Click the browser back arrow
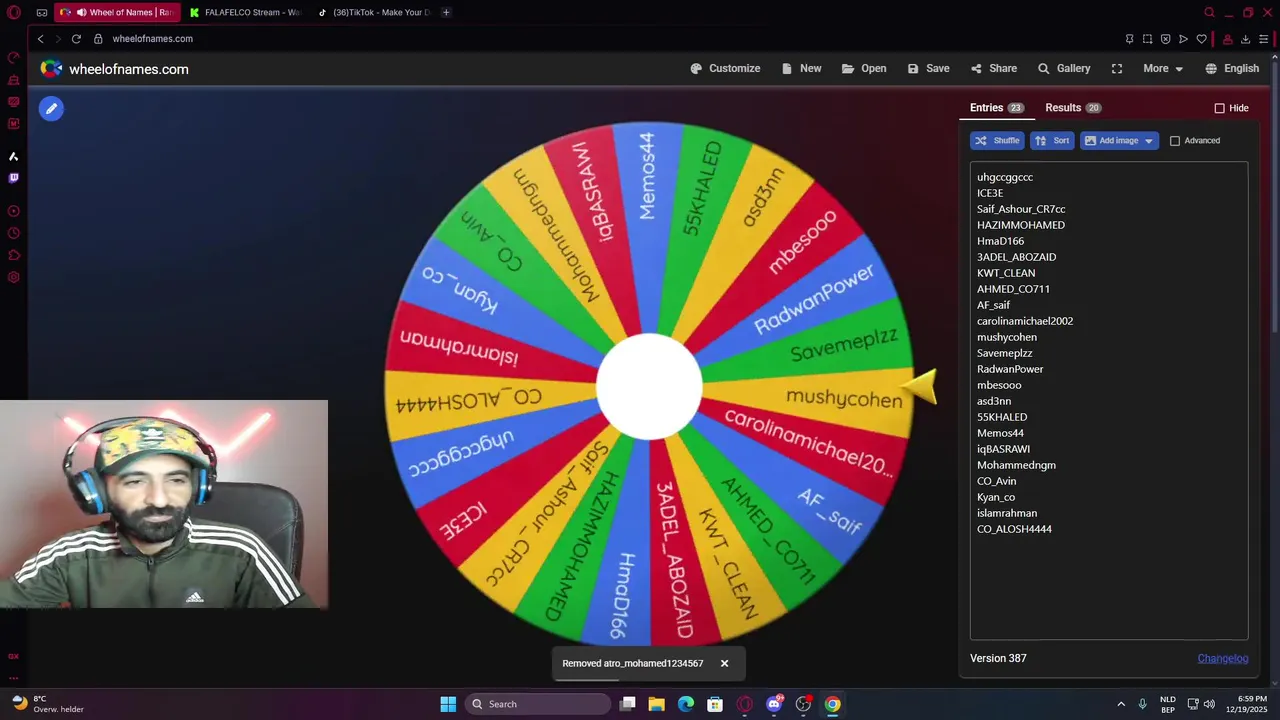Image resolution: width=1280 pixels, height=720 pixels. [x=40, y=39]
